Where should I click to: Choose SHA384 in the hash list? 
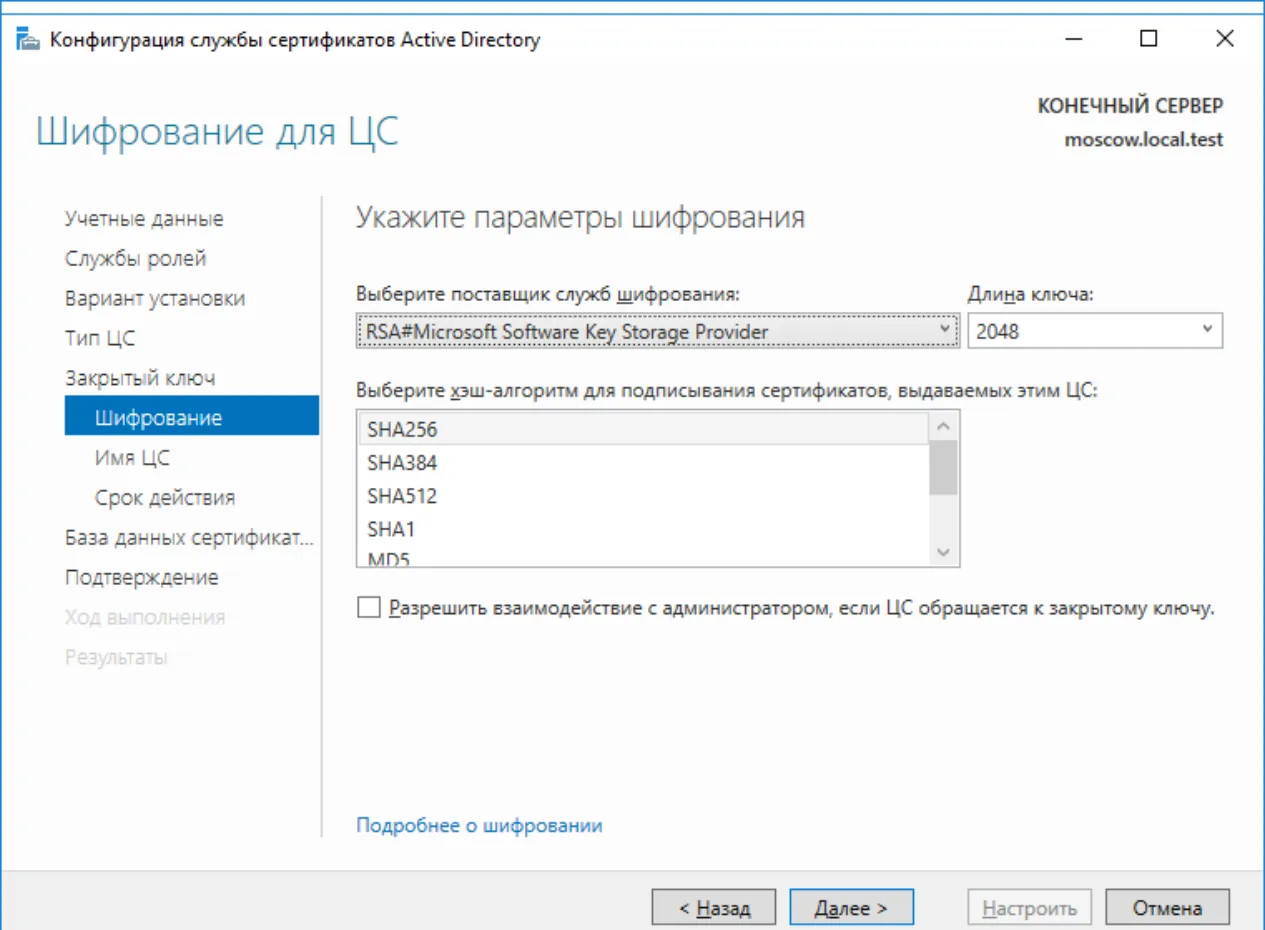point(644,463)
